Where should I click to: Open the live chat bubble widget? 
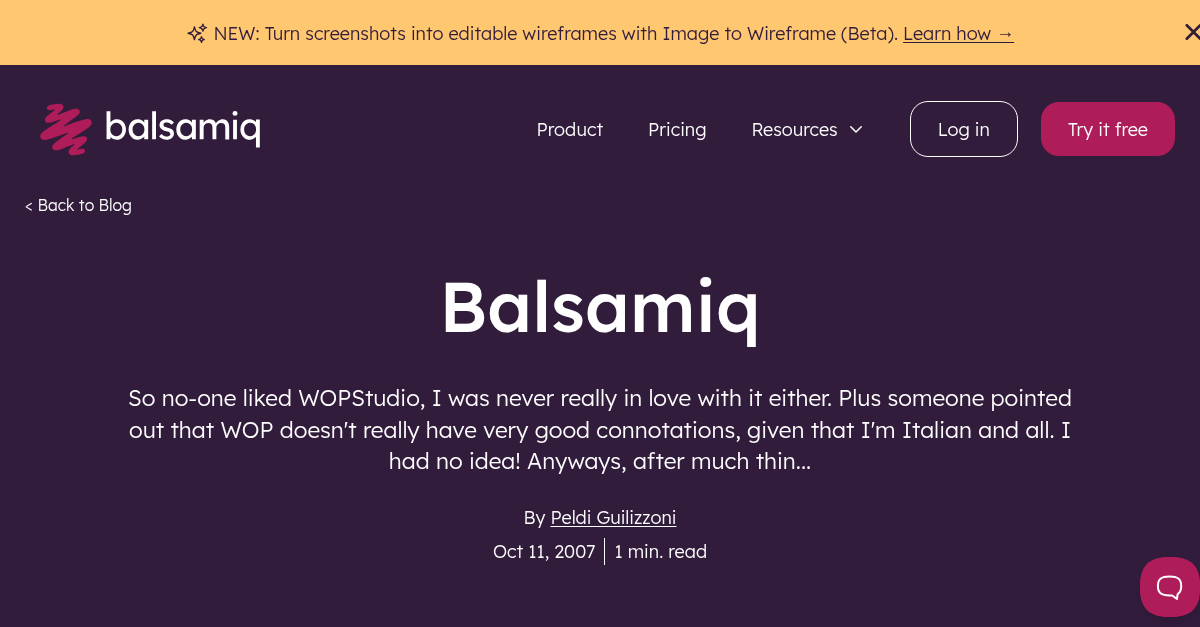[1168, 587]
